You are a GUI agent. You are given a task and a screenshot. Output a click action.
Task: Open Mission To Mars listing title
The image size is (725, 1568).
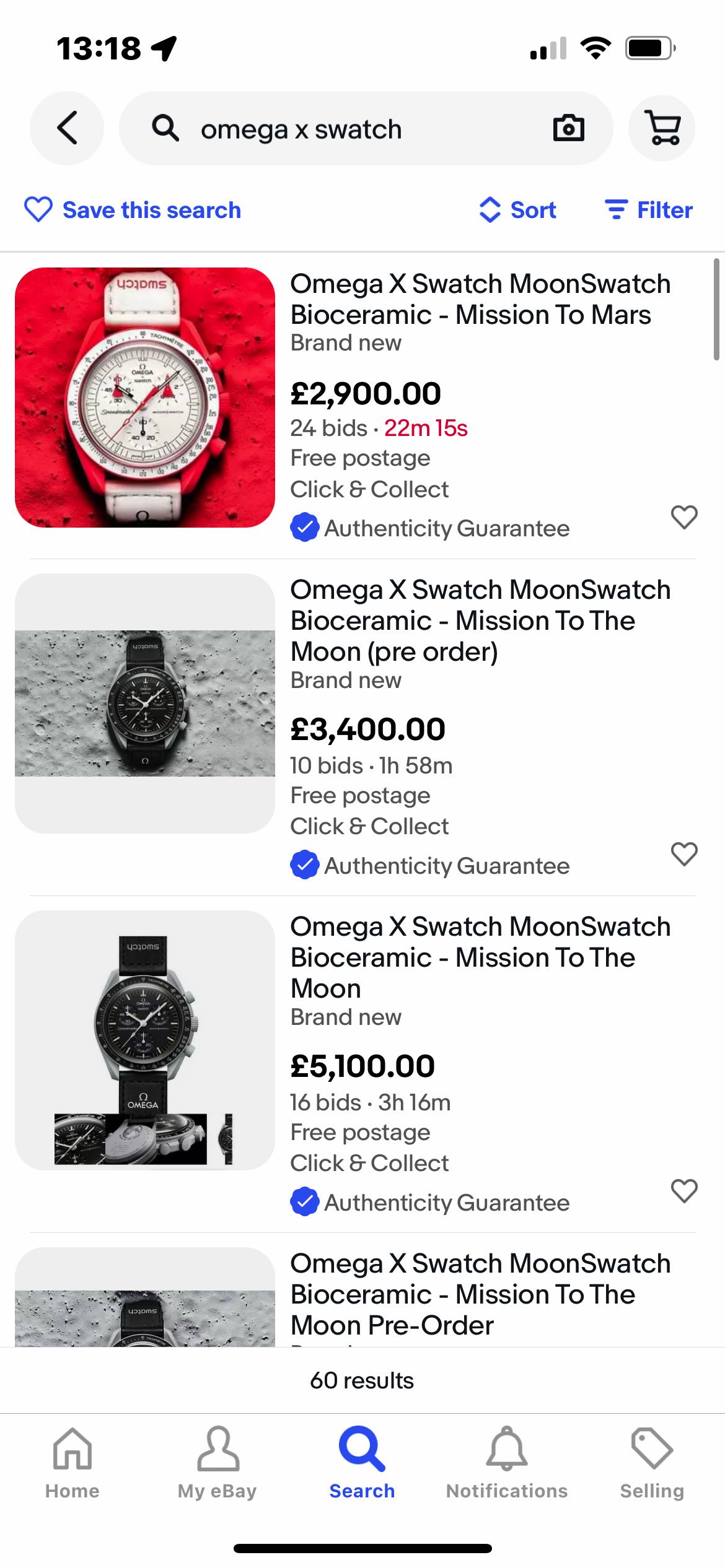[x=480, y=299]
